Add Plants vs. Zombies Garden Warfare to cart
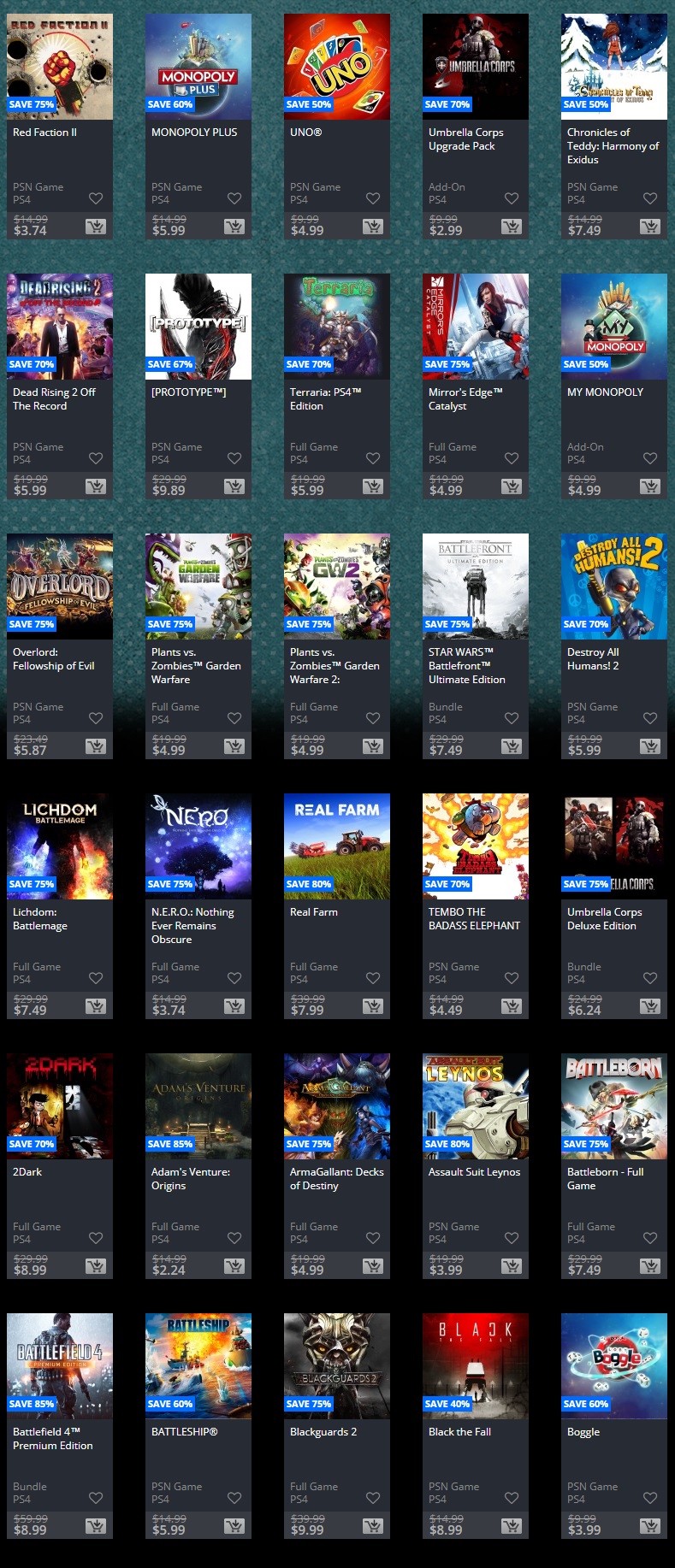The width and height of the screenshot is (675, 1568). (x=234, y=746)
